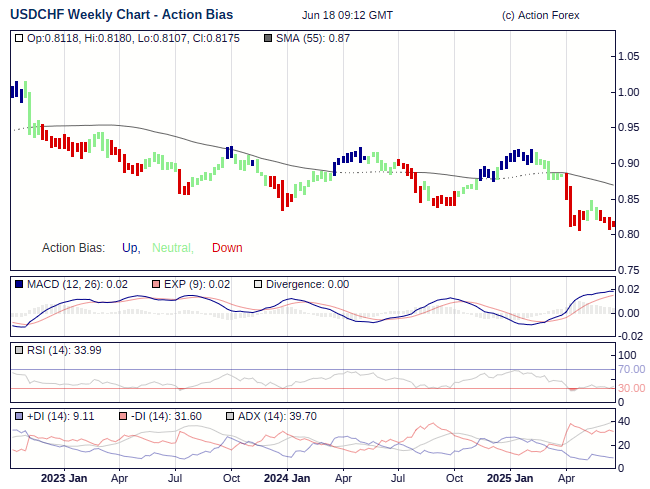Click the 'Jun 18 09:12 GMT' timestamp
The height and width of the screenshot is (489, 650).
tap(347, 15)
